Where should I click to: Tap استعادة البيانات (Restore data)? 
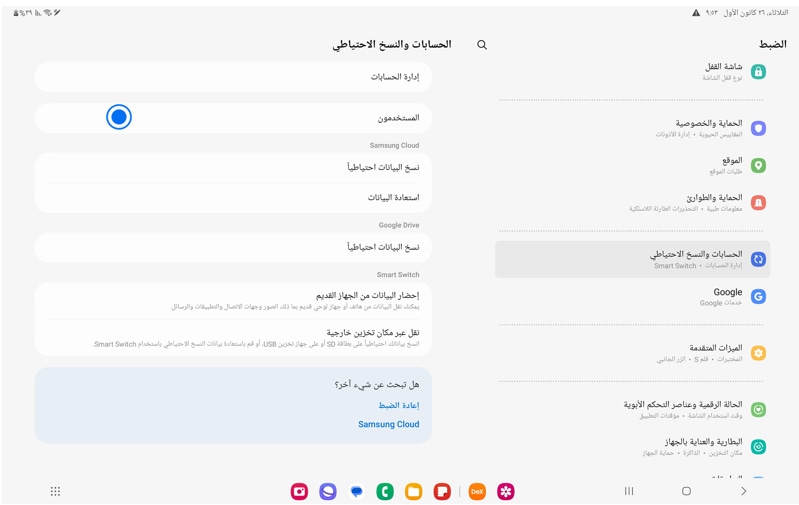point(233,198)
